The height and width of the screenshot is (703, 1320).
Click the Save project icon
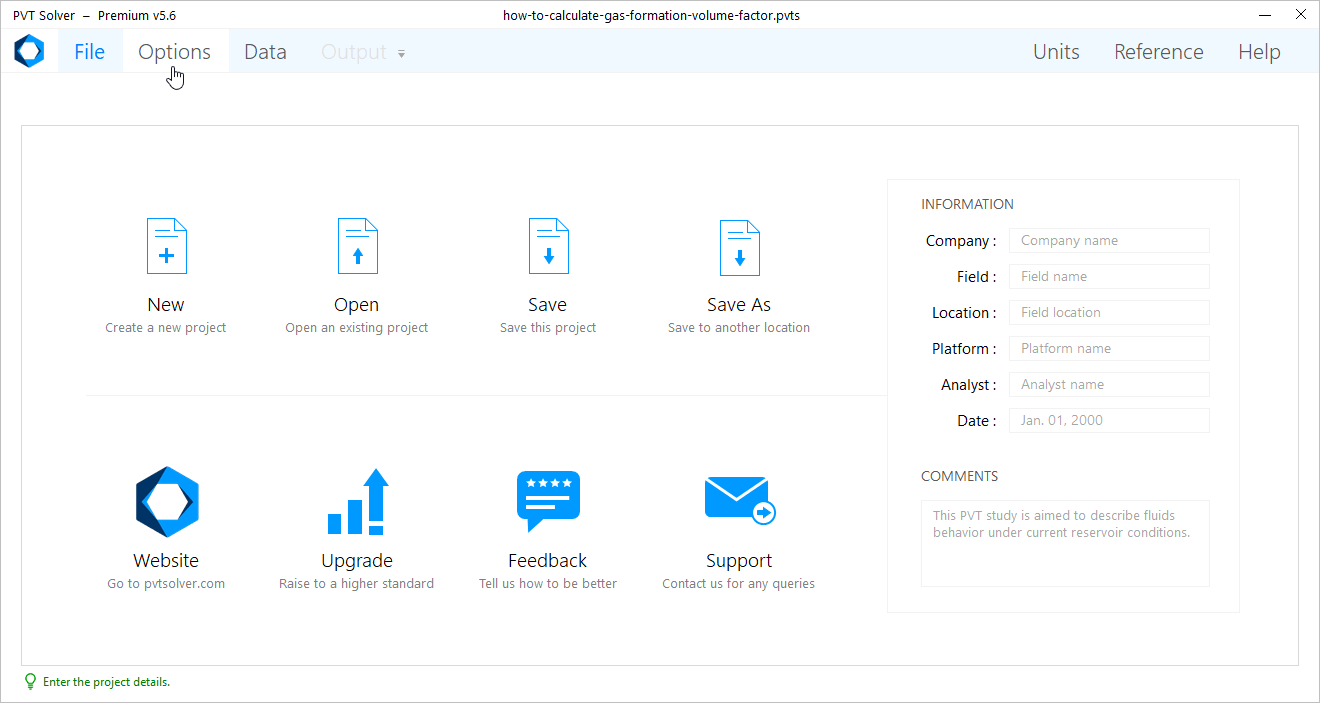pyautogui.click(x=548, y=246)
